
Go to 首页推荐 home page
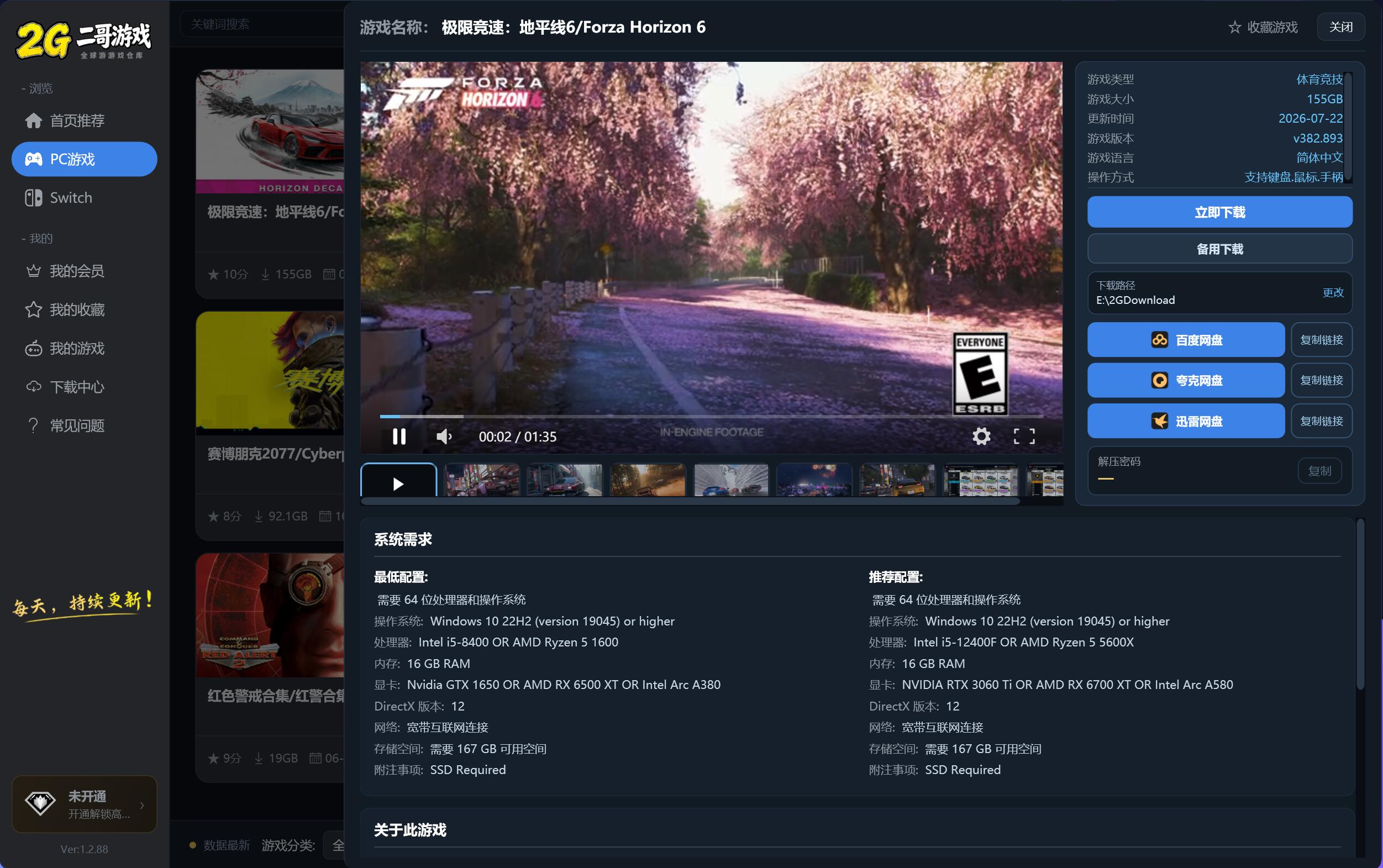pos(85,120)
